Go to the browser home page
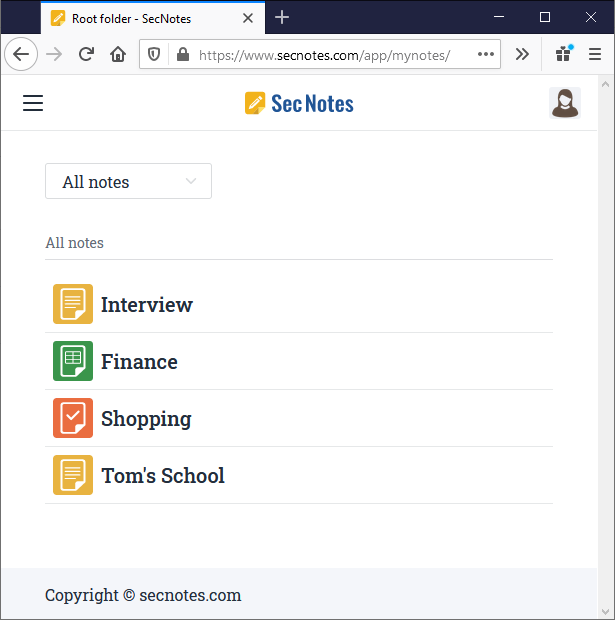Image resolution: width=615 pixels, height=620 pixels. [x=118, y=55]
